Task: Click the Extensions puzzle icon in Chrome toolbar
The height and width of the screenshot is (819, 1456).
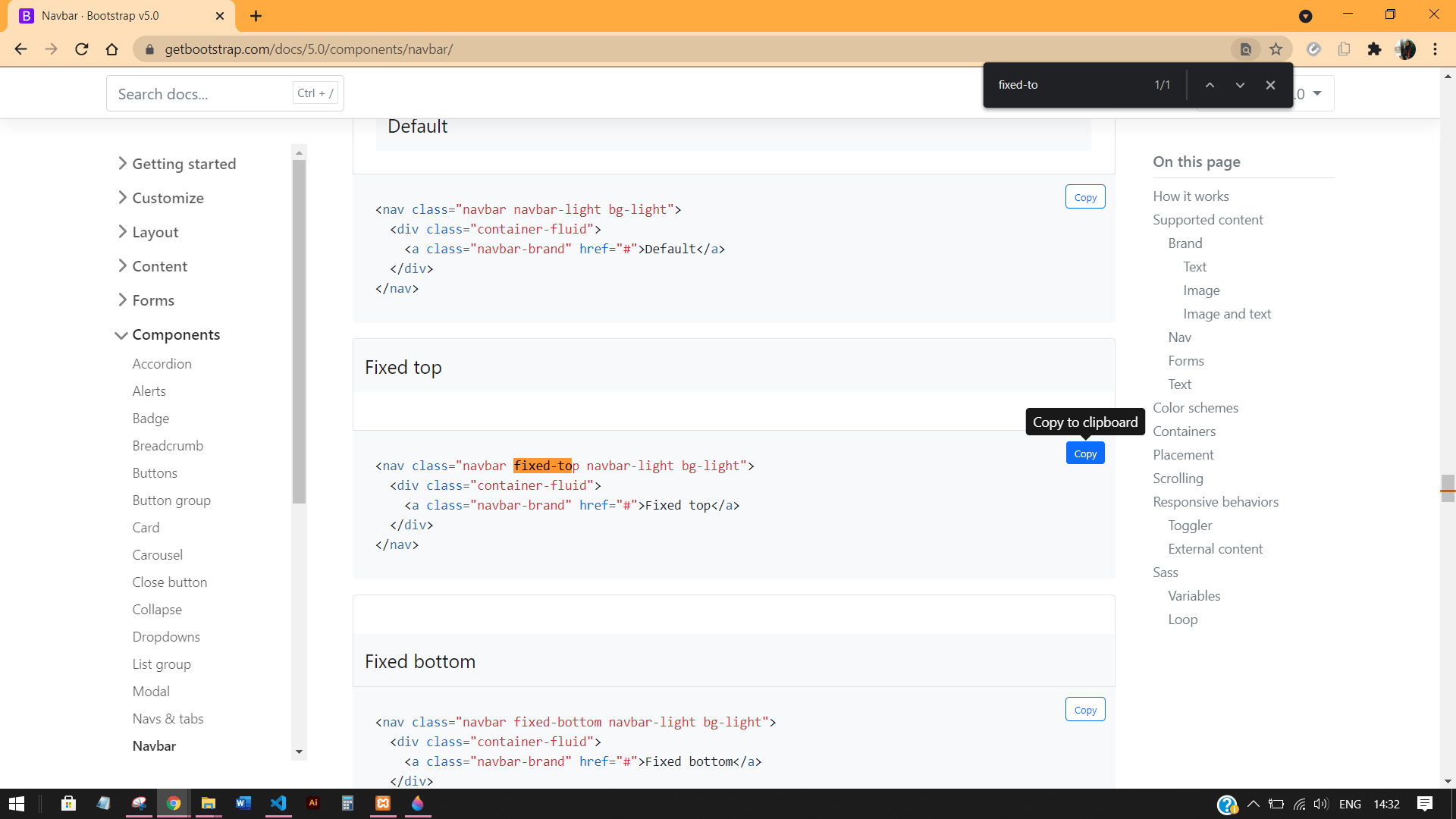Action: [x=1375, y=49]
